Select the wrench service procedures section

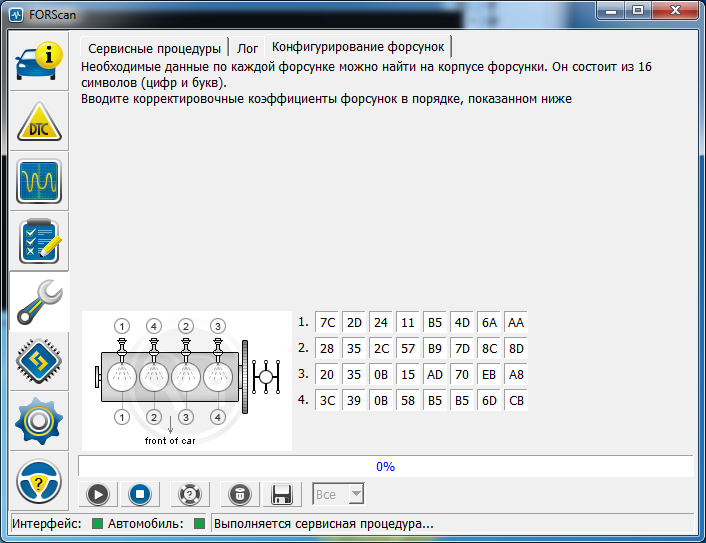click(39, 302)
